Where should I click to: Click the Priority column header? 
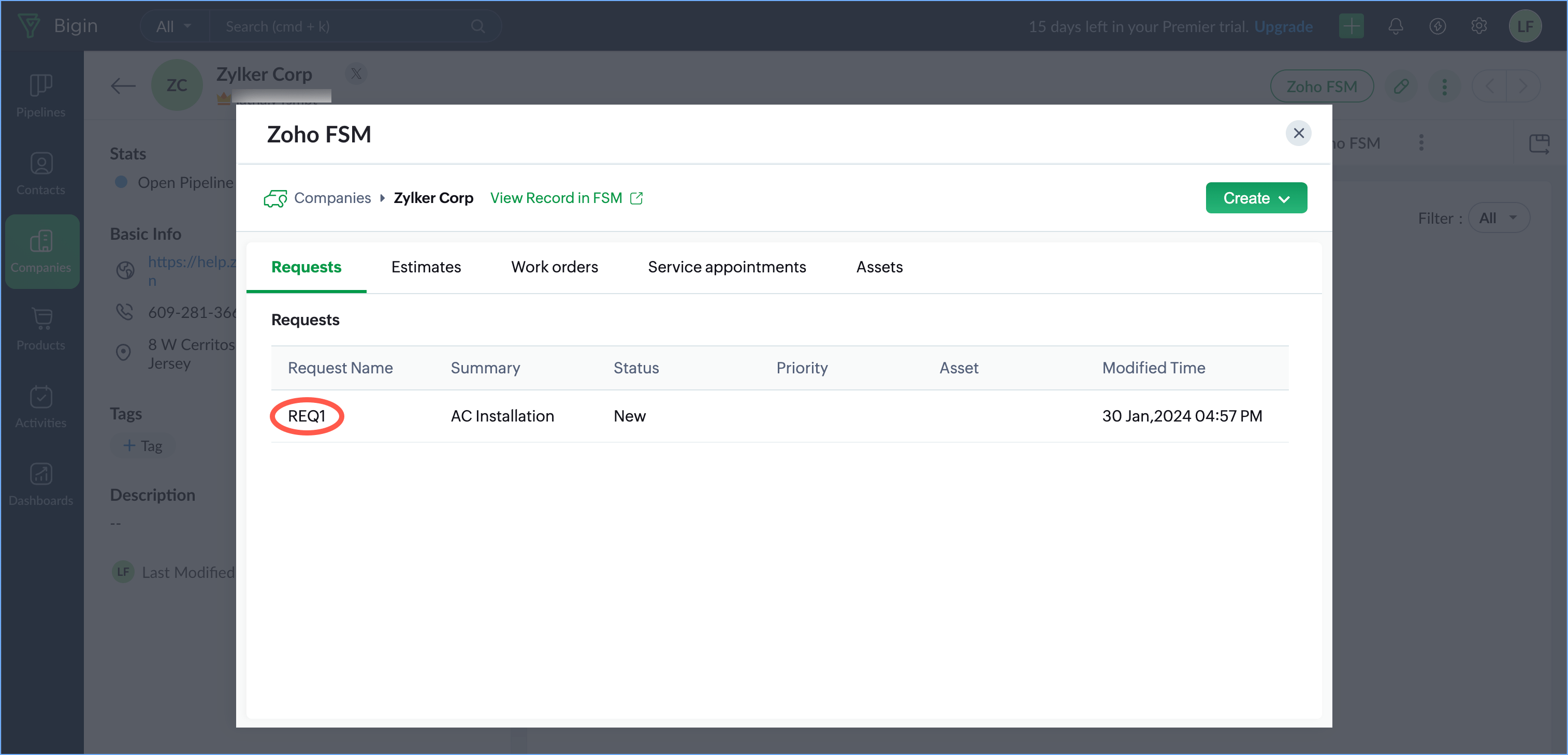pos(802,368)
